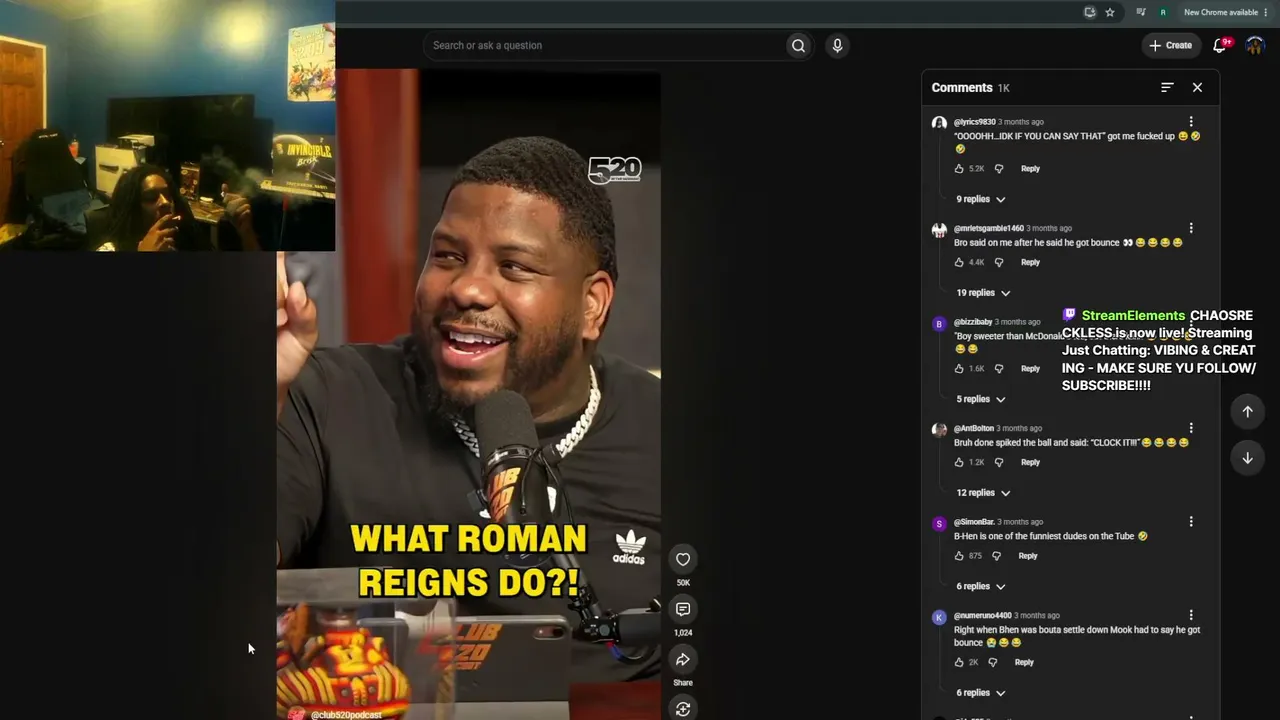Image resolution: width=1280 pixels, height=720 pixels.
Task: Open @numeruno4400's channel from the username
Action: [x=982, y=615]
